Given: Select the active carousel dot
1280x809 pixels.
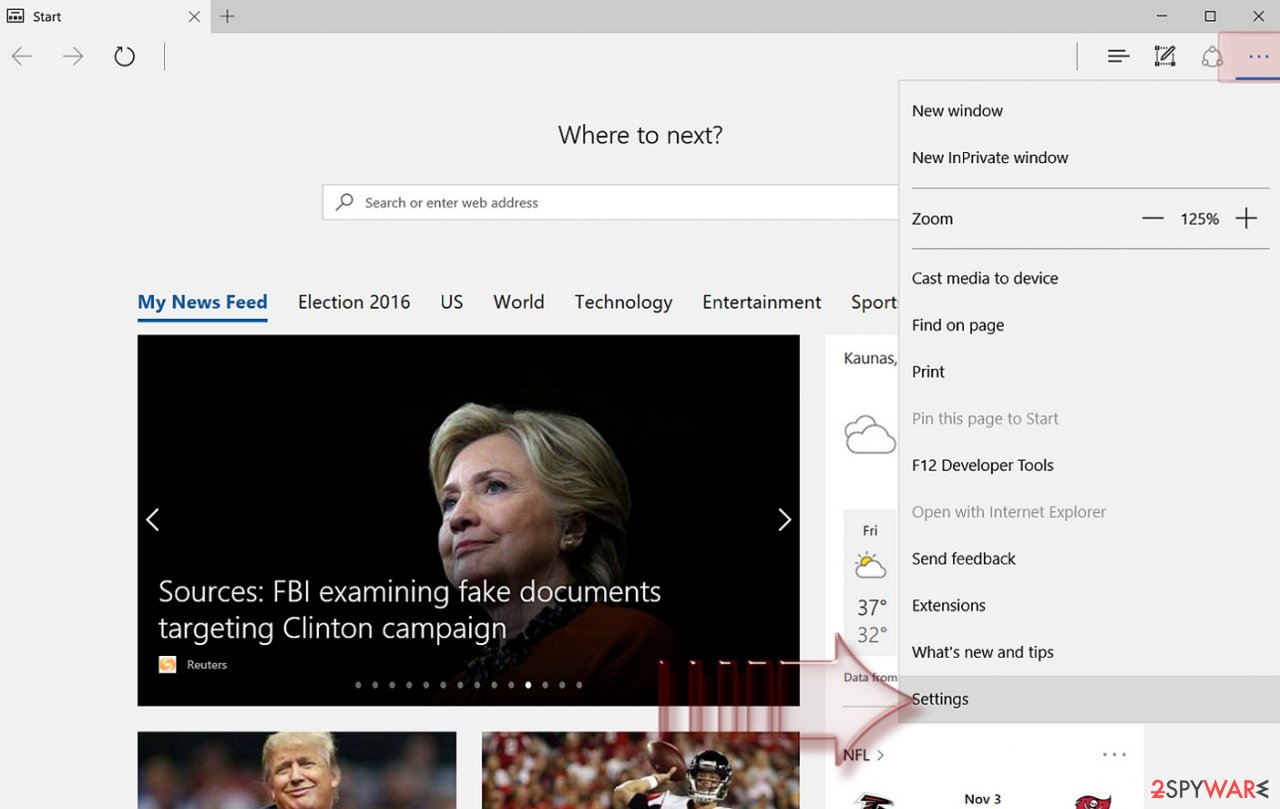Looking at the screenshot, I should (528, 685).
